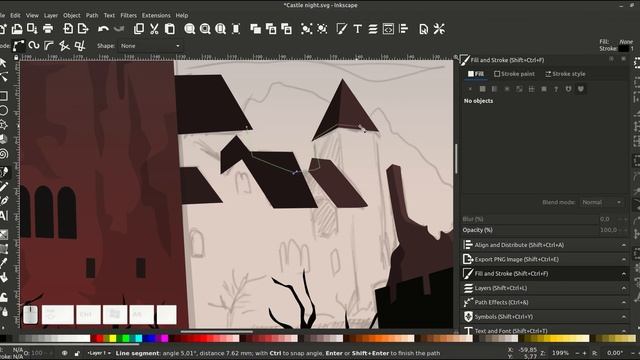Toggle the guide lock above the vertical ruler

click(x=16, y=58)
